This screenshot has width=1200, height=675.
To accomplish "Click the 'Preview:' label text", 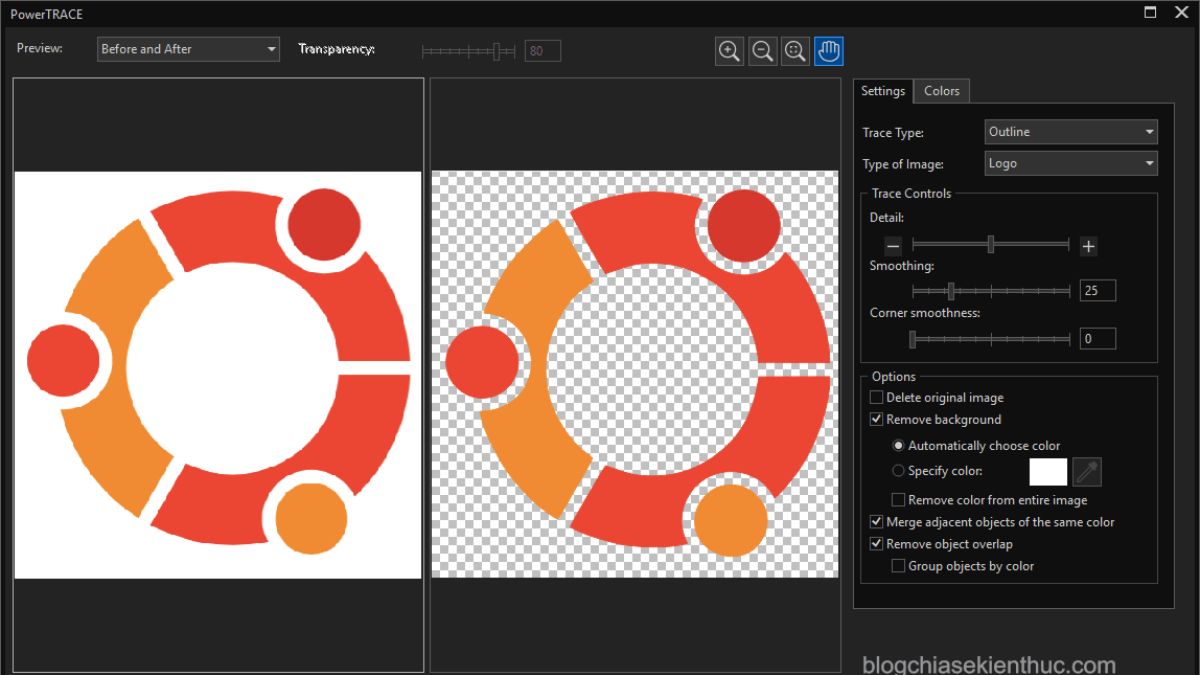I will click(40, 48).
